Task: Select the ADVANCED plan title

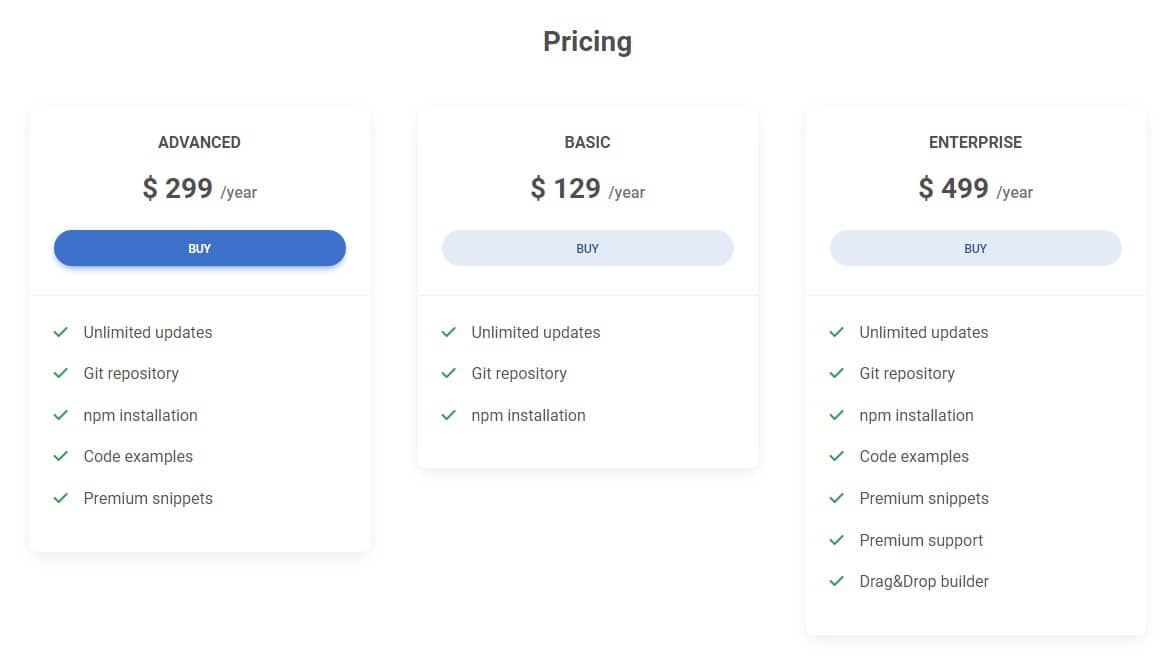Action: click(x=199, y=142)
